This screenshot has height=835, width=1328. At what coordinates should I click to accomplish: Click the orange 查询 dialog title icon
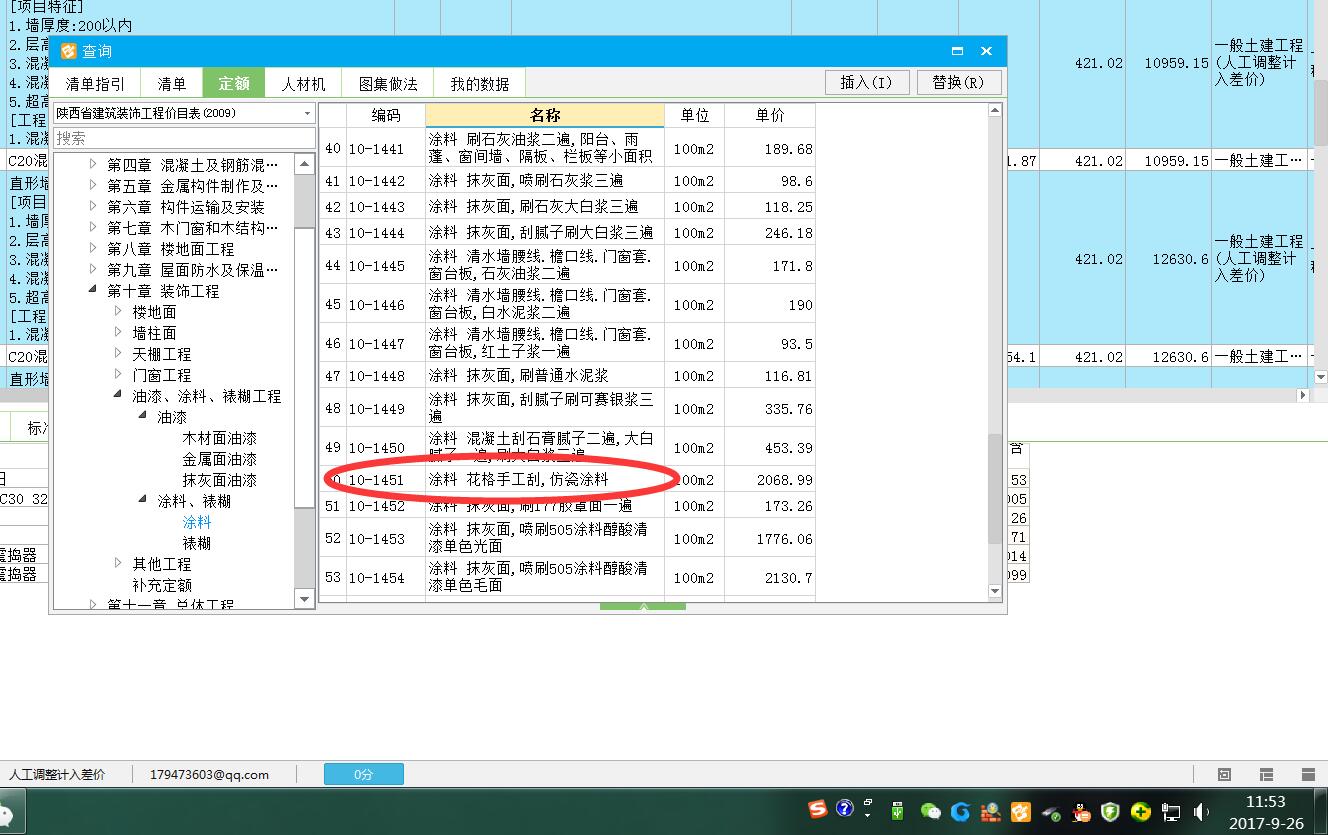pos(68,50)
